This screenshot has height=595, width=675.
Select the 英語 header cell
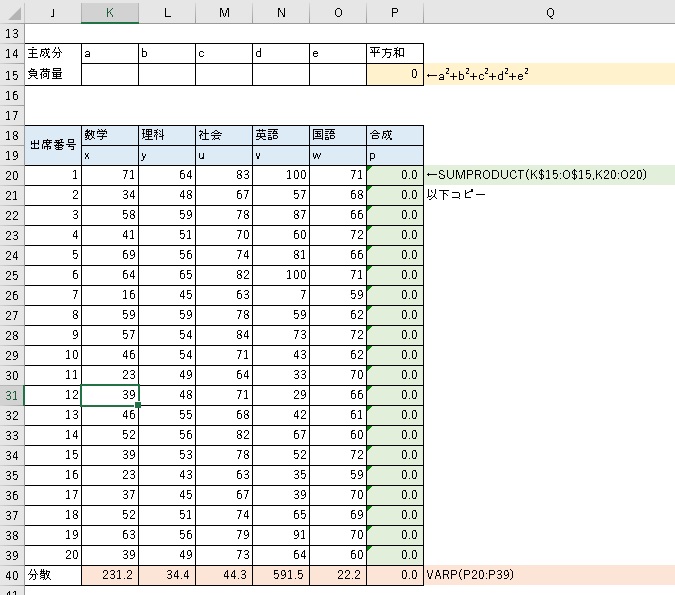coord(280,134)
